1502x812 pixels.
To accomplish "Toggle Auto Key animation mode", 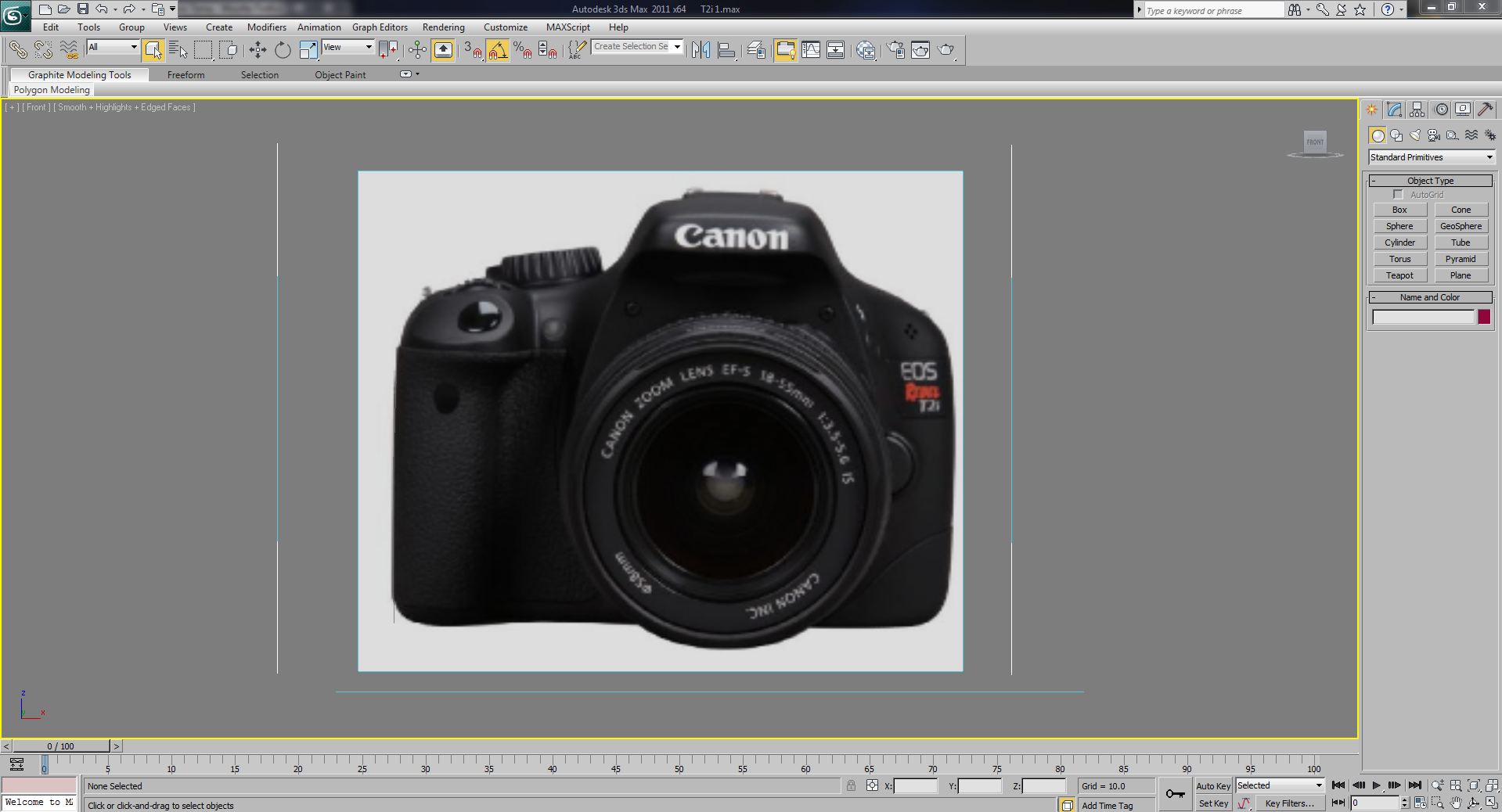I will 1213,785.
